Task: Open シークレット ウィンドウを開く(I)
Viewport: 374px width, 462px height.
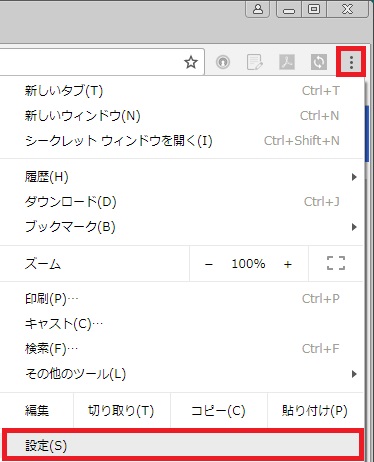Action: coord(182,141)
